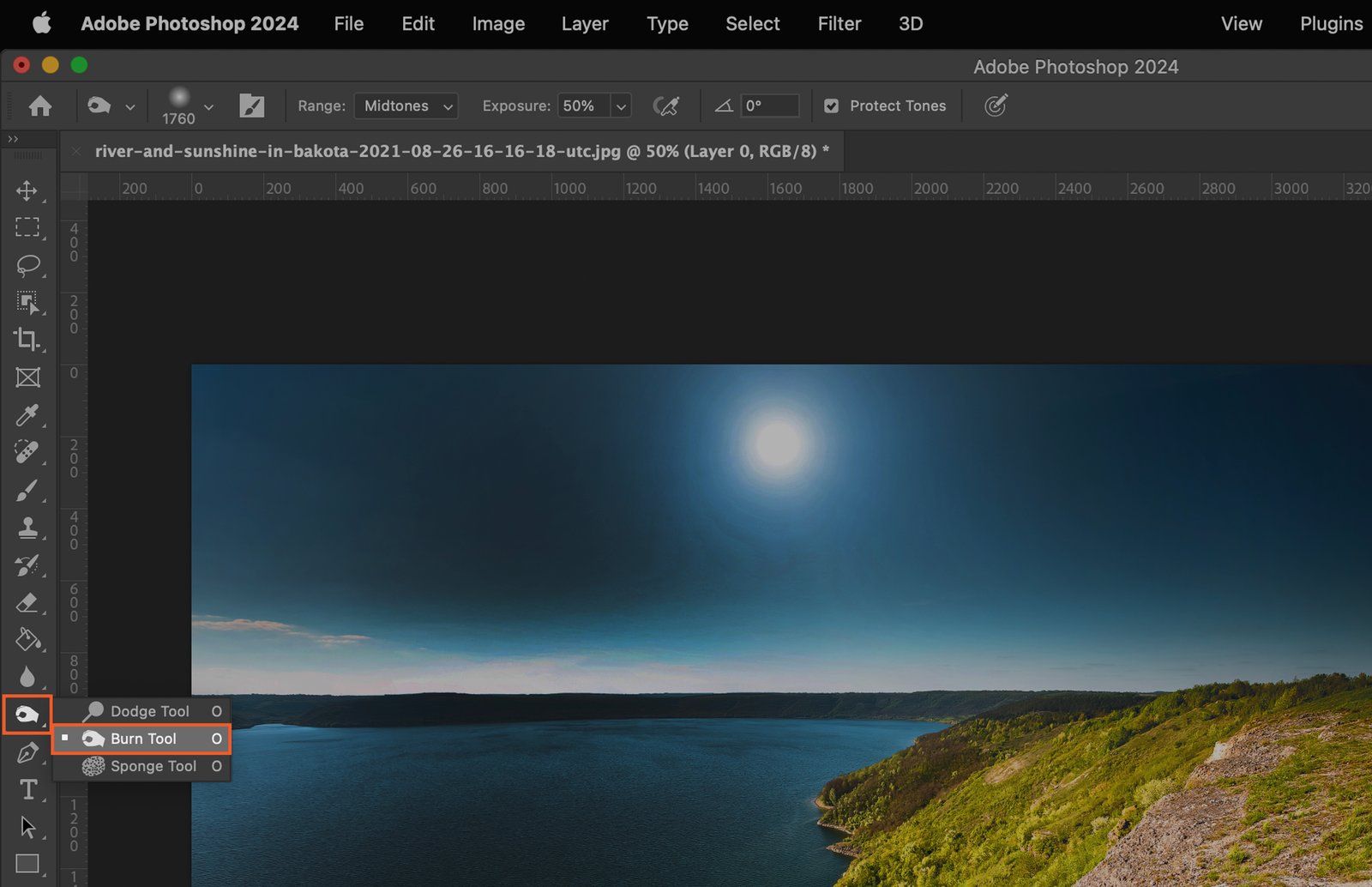Select the Crop tool
Viewport: 1372px width, 887px height.
click(x=27, y=340)
